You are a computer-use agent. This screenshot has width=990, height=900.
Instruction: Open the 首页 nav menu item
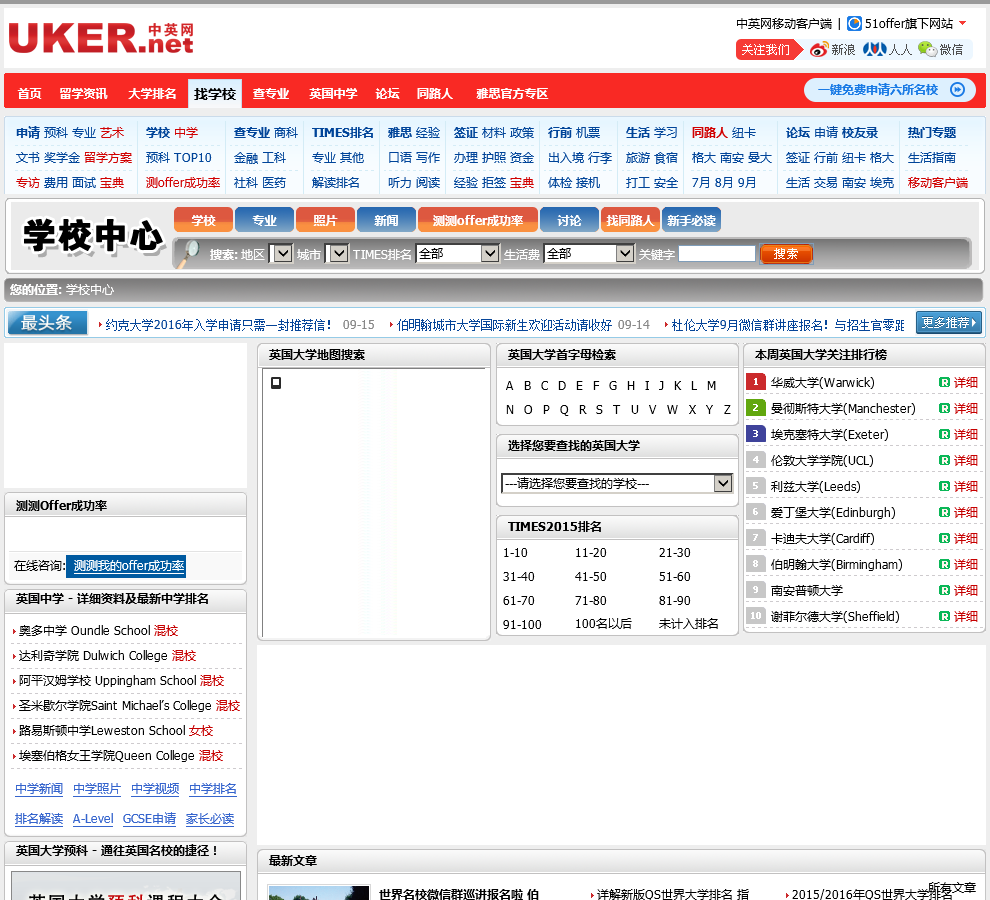(x=29, y=93)
